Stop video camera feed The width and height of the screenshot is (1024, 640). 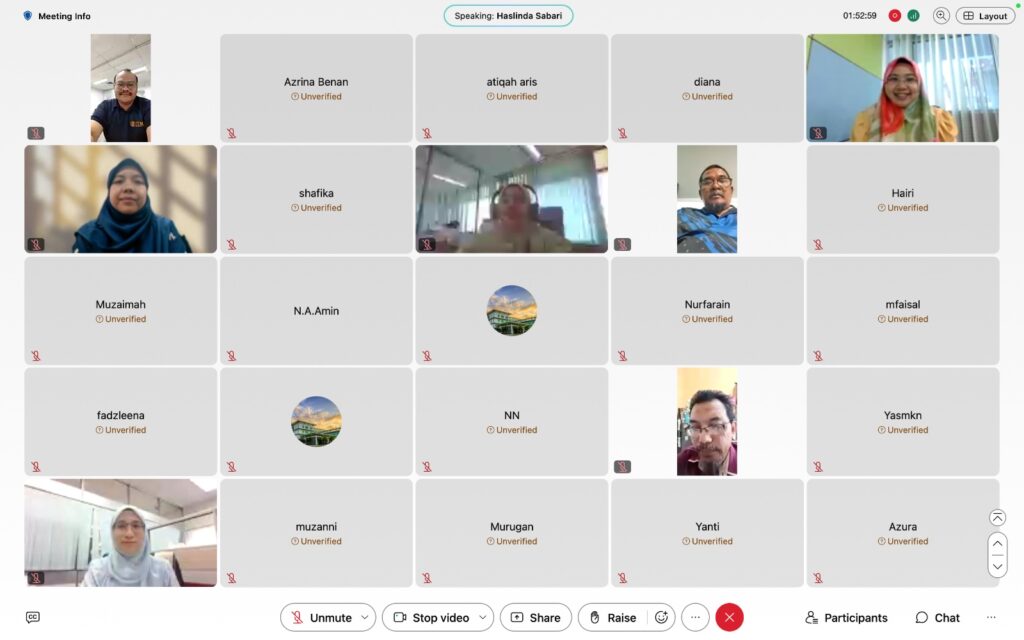pos(431,618)
